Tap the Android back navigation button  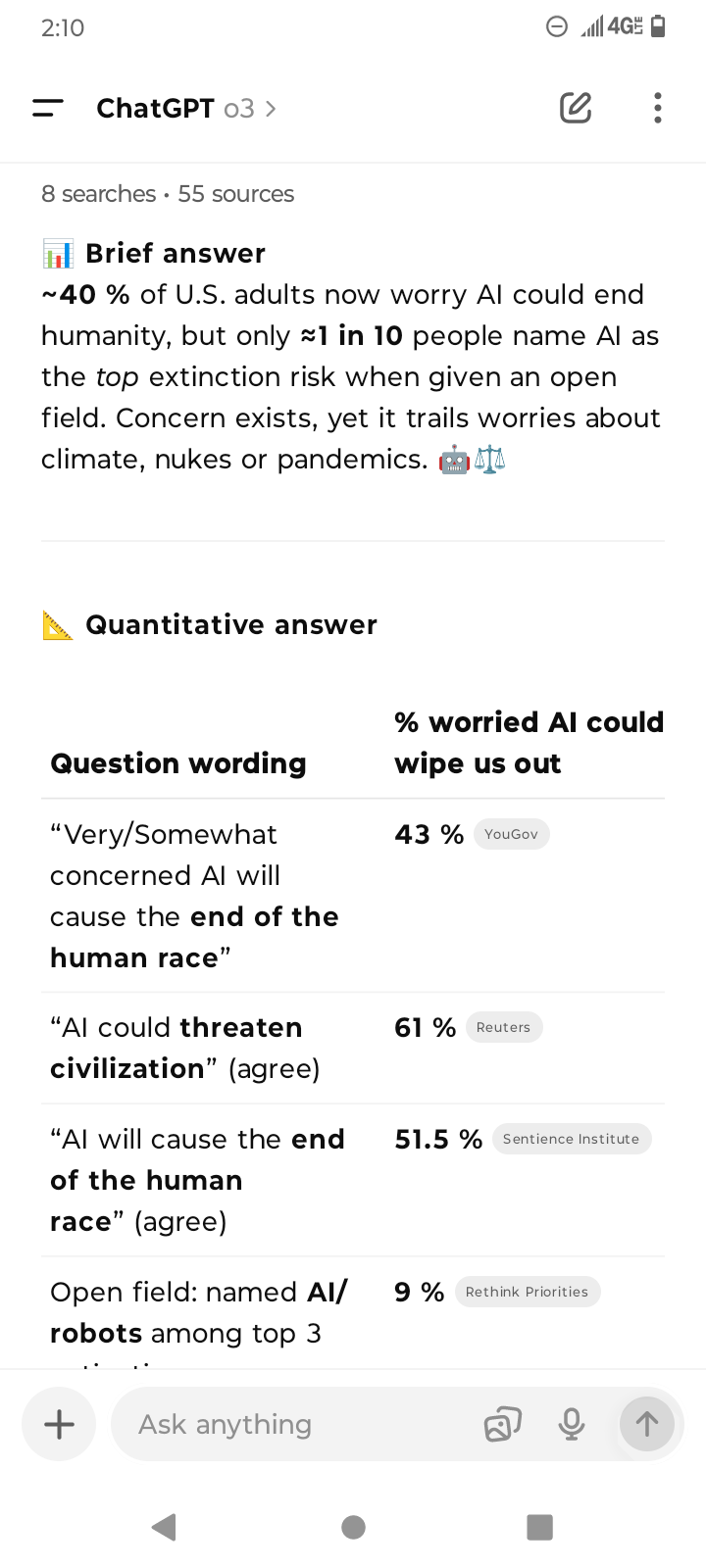[x=165, y=1527]
